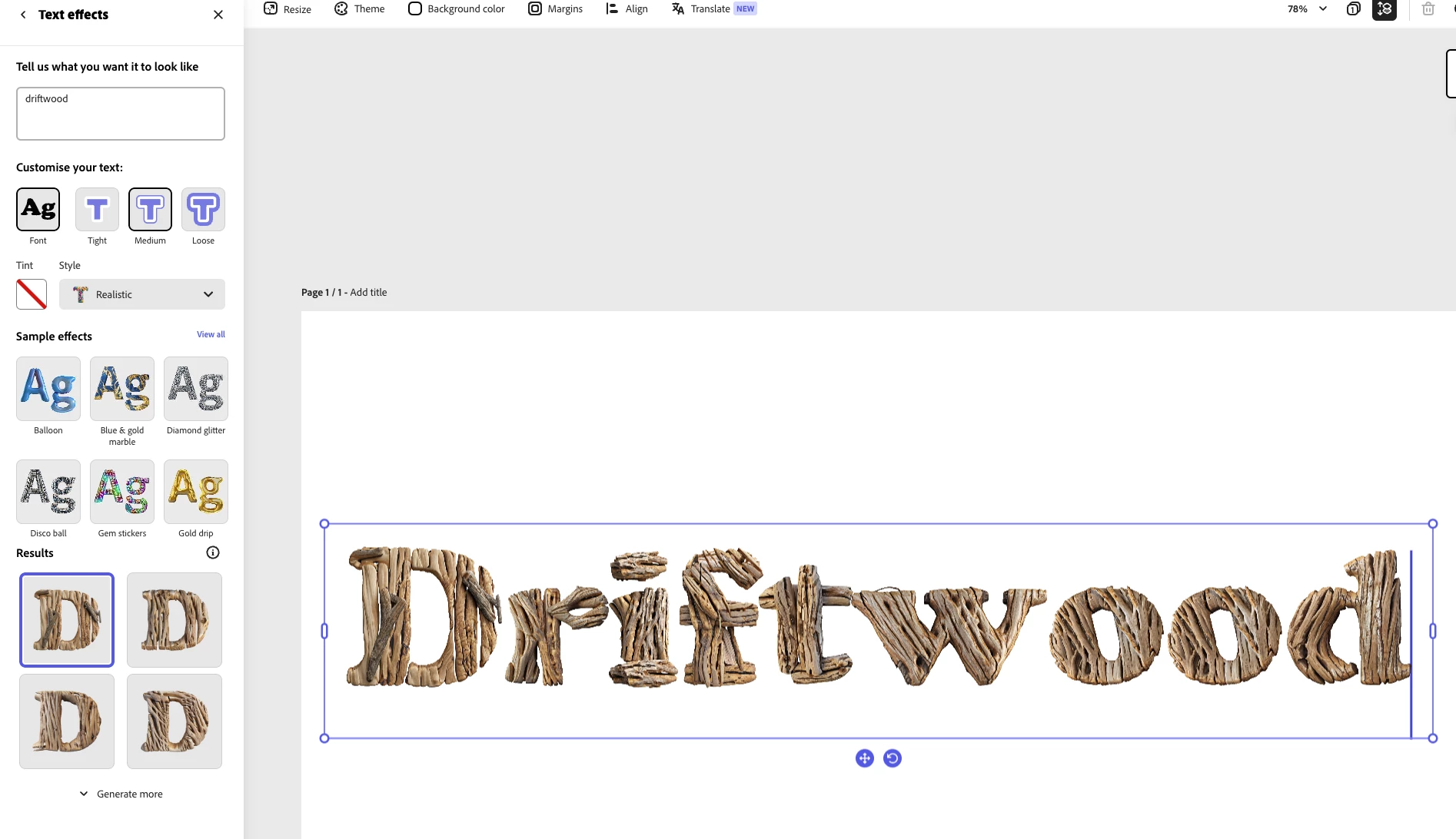Go back from the Text effects panel
Screen dimensions: 1456x839
23,15
